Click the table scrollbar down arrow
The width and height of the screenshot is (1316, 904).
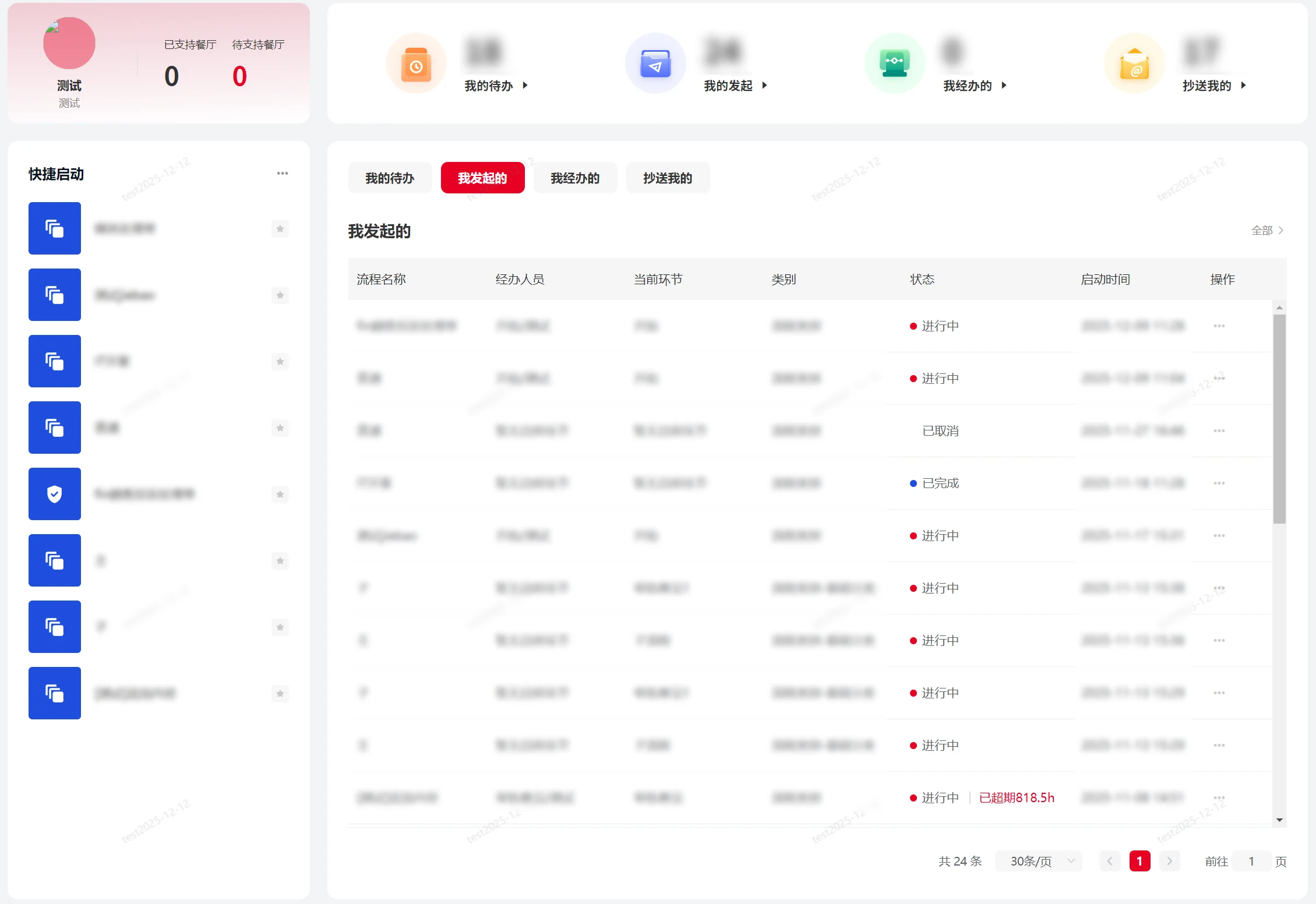coord(1279,820)
